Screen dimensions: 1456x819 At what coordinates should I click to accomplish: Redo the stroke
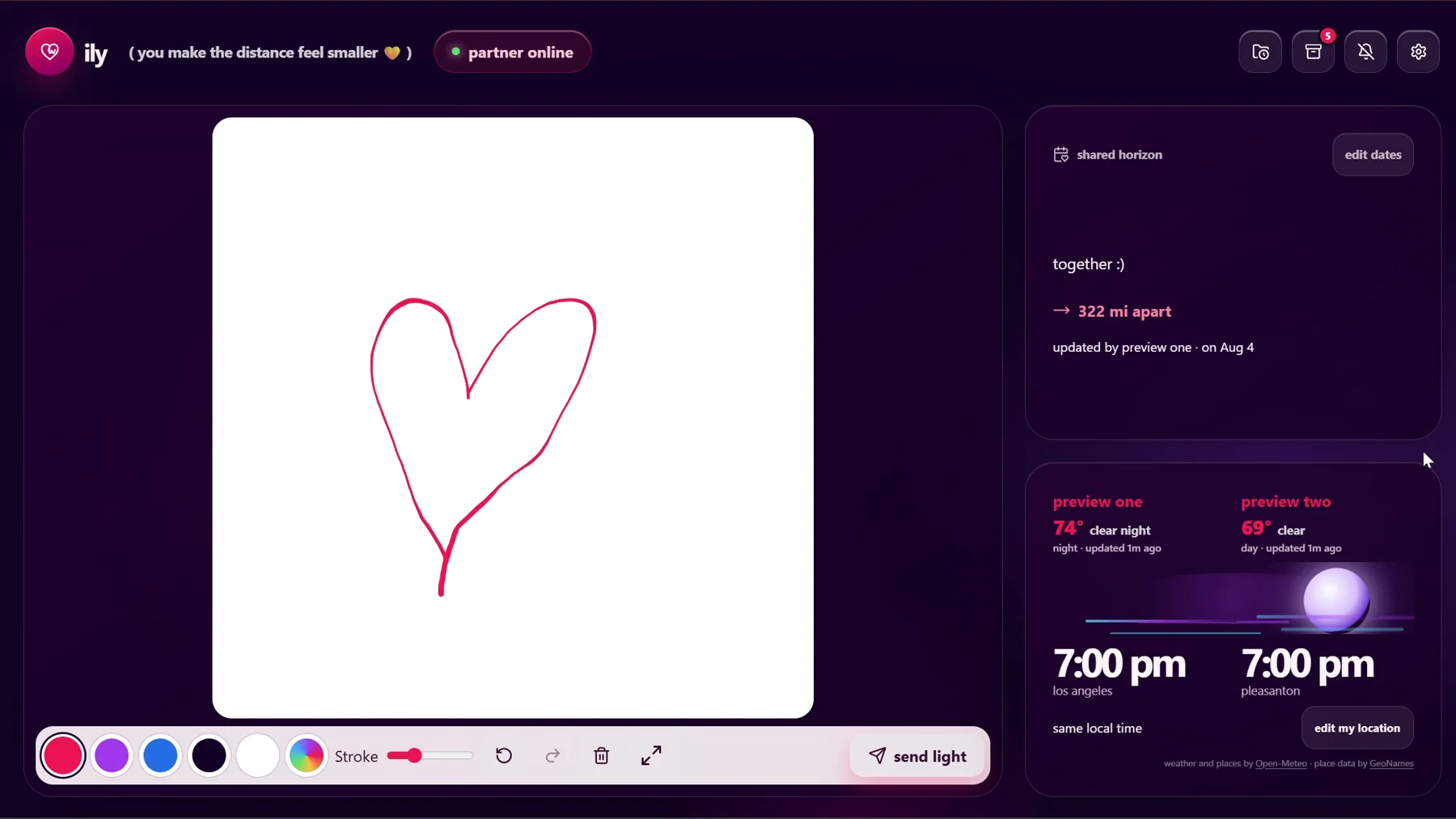point(552,756)
